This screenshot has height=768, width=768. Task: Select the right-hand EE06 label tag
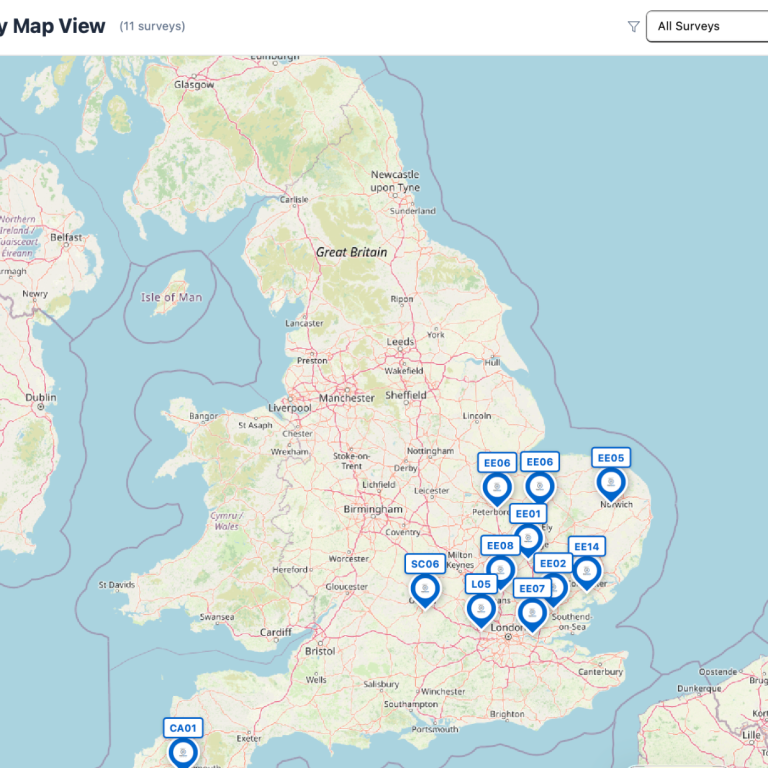(x=540, y=462)
